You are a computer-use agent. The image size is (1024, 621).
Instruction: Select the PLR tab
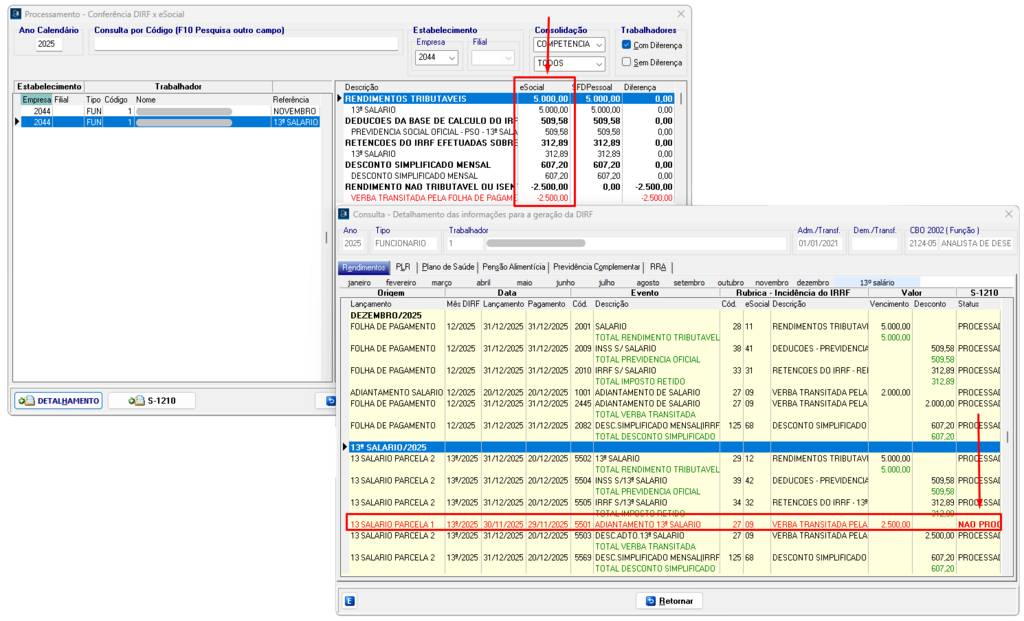[403, 267]
